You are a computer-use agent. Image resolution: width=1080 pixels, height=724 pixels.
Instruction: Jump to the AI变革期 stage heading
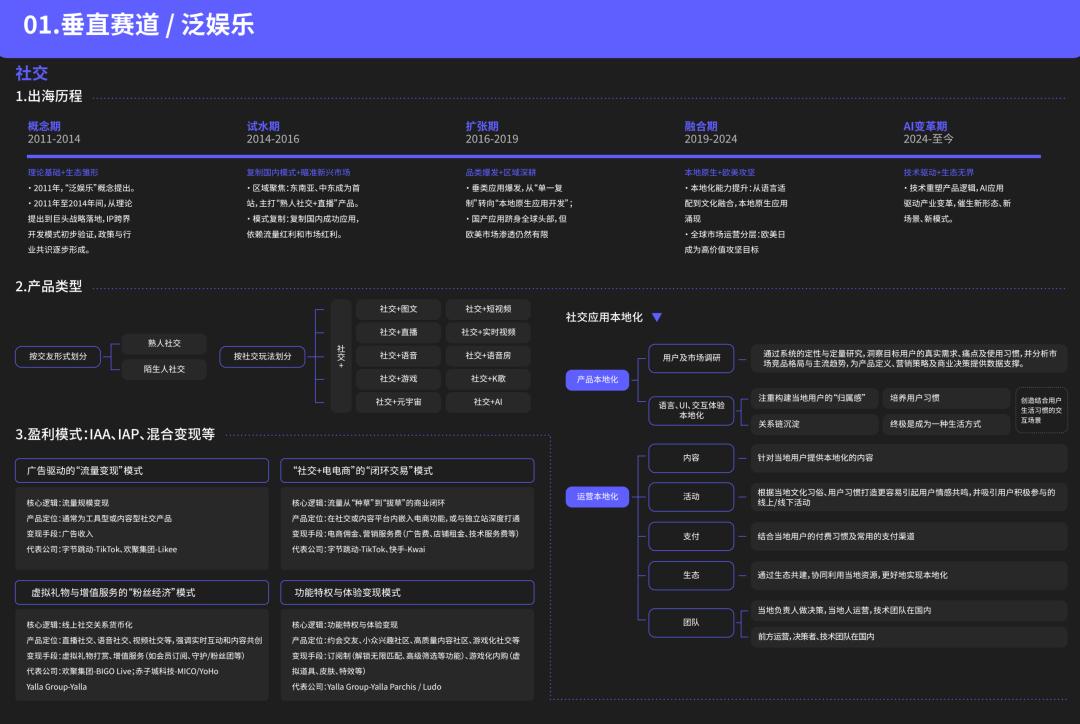tap(925, 126)
